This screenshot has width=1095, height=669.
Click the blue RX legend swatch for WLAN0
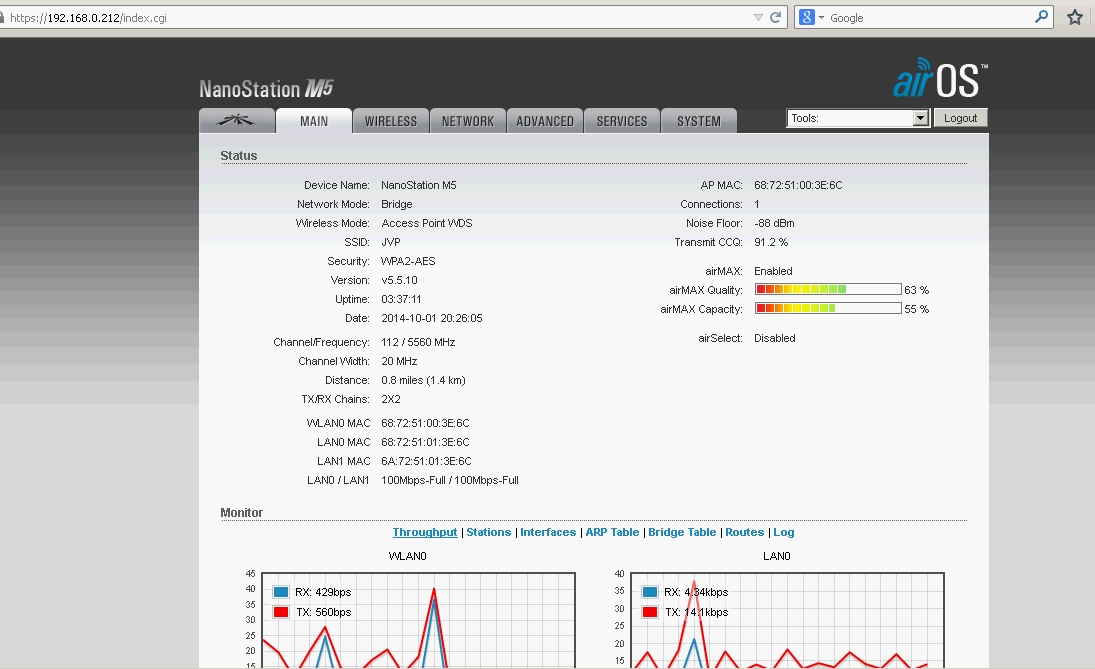(x=281, y=592)
